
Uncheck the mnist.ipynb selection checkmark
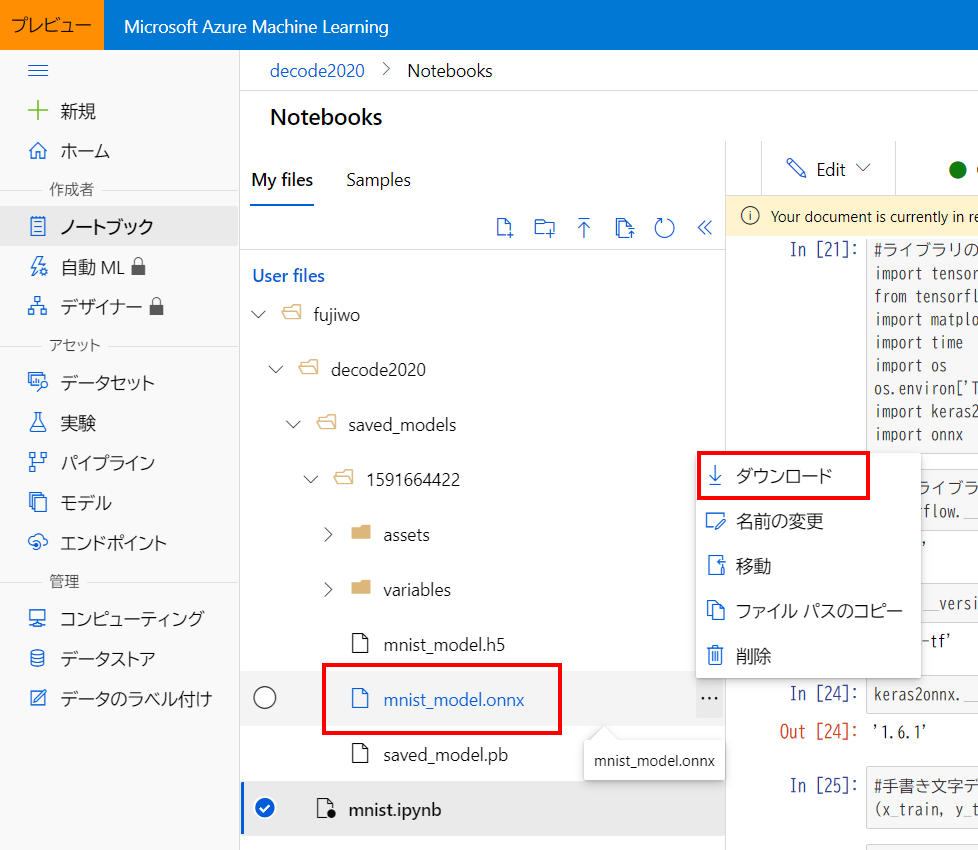[x=264, y=808]
